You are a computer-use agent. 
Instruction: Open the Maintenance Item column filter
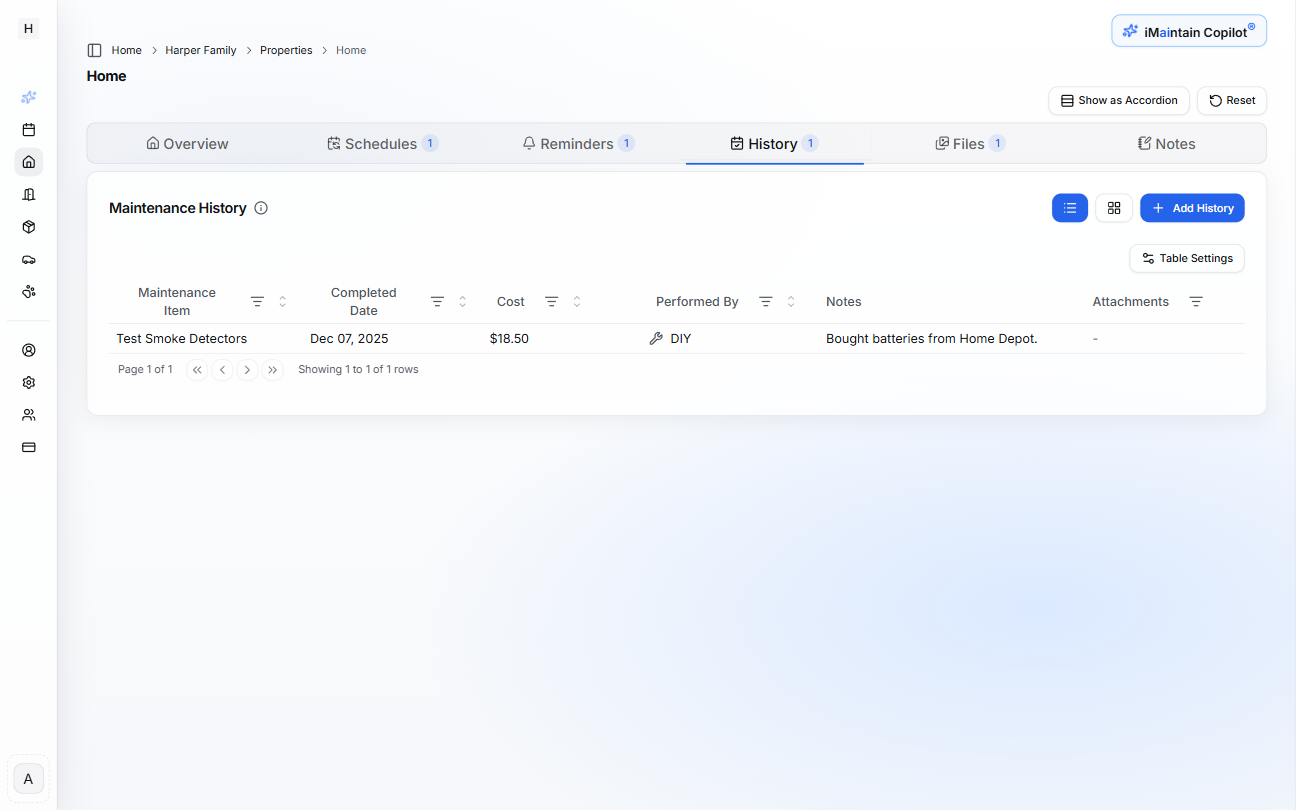pyautogui.click(x=257, y=301)
